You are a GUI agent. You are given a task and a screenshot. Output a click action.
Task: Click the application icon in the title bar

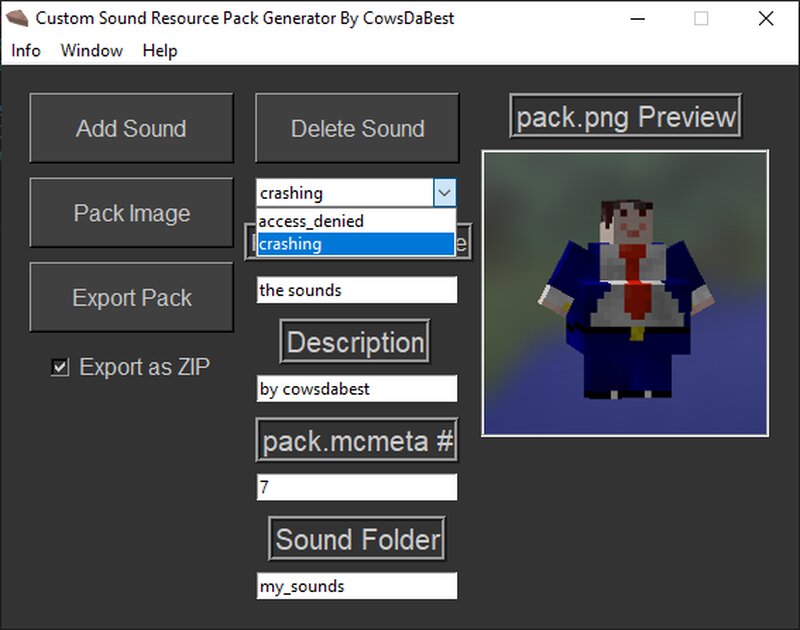coord(17,18)
